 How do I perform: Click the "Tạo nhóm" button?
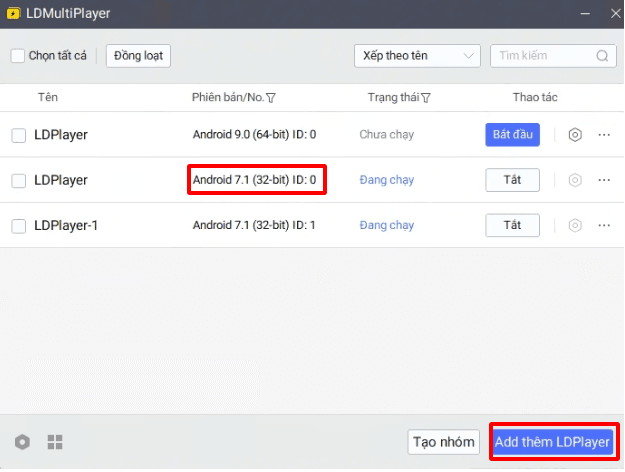(443, 442)
